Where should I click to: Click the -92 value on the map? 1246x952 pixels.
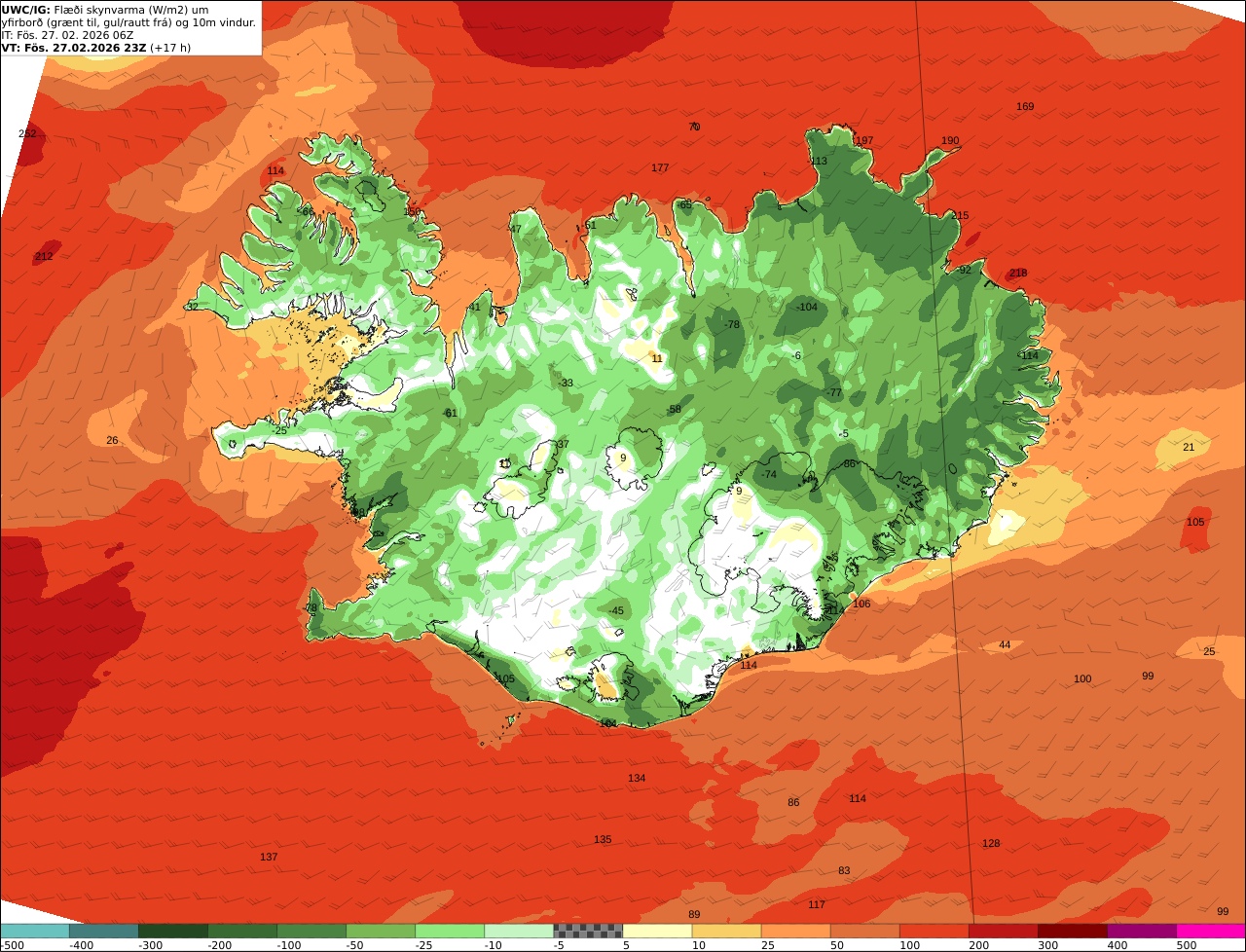(964, 270)
